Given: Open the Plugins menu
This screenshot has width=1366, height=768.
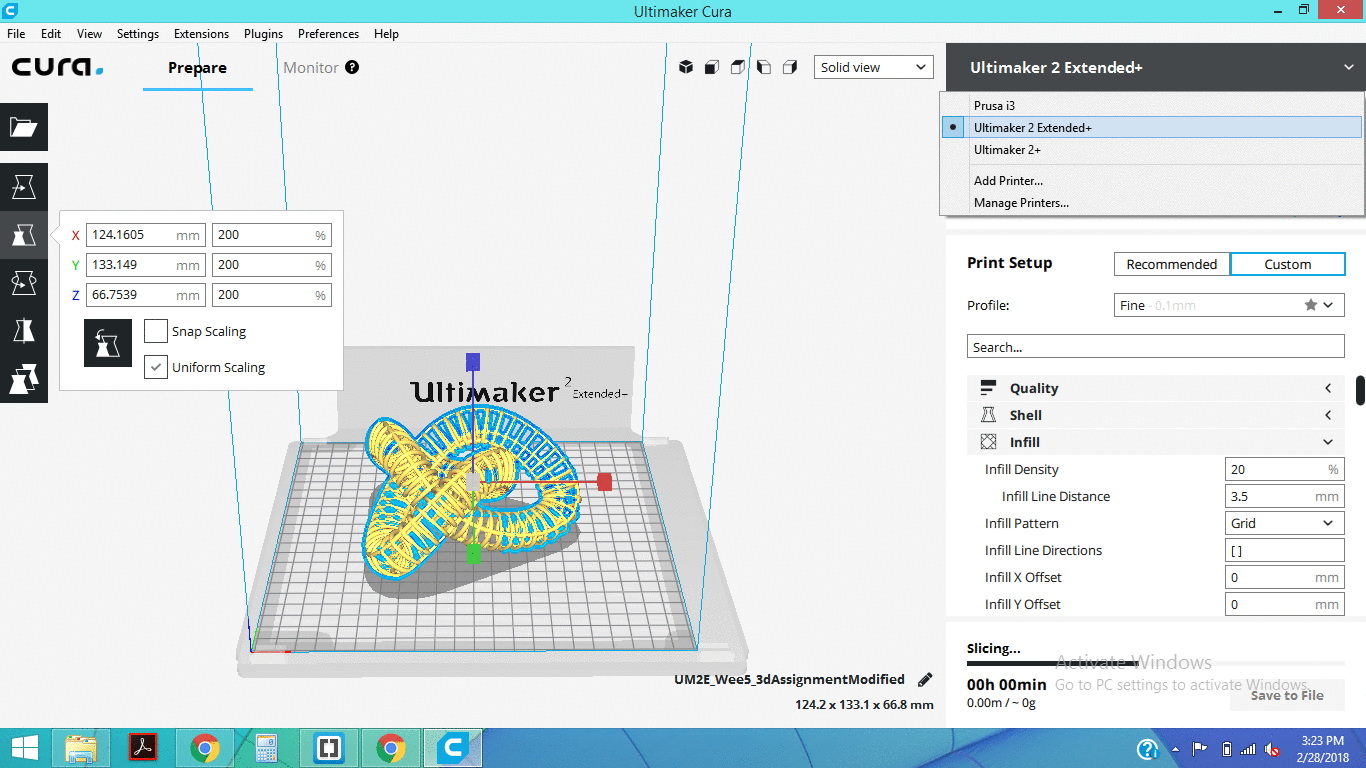Looking at the screenshot, I should pyautogui.click(x=263, y=33).
